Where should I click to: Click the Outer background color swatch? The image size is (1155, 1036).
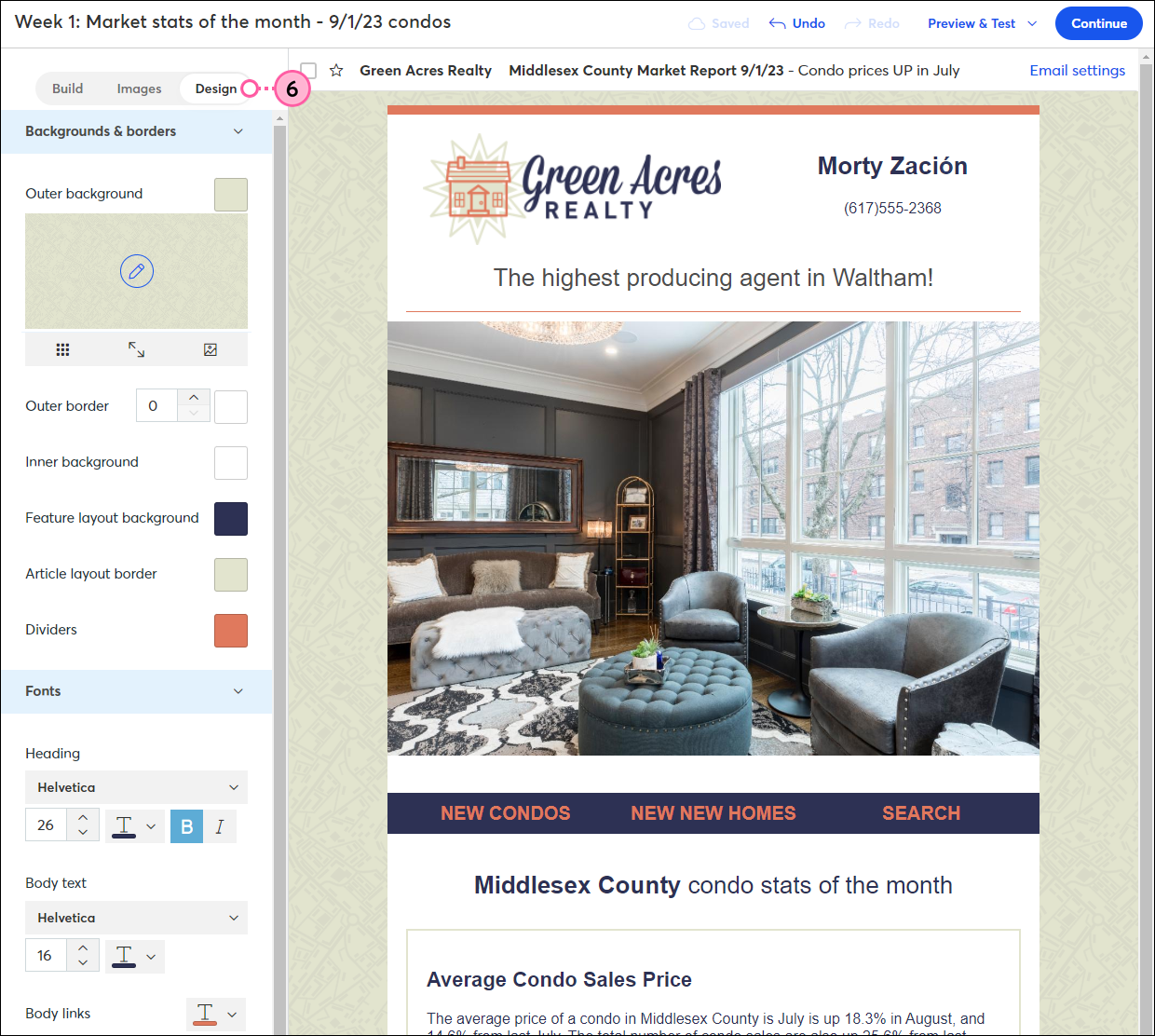point(231,195)
